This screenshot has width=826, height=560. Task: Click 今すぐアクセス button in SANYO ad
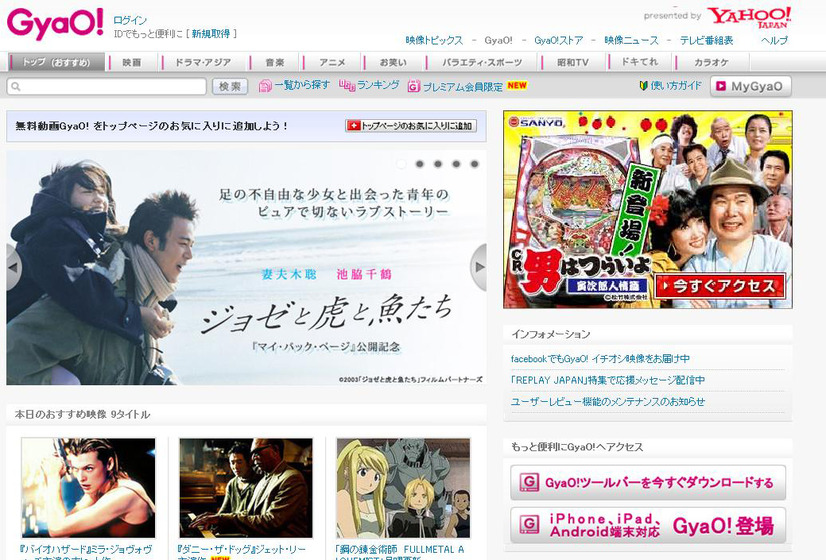pos(720,286)
